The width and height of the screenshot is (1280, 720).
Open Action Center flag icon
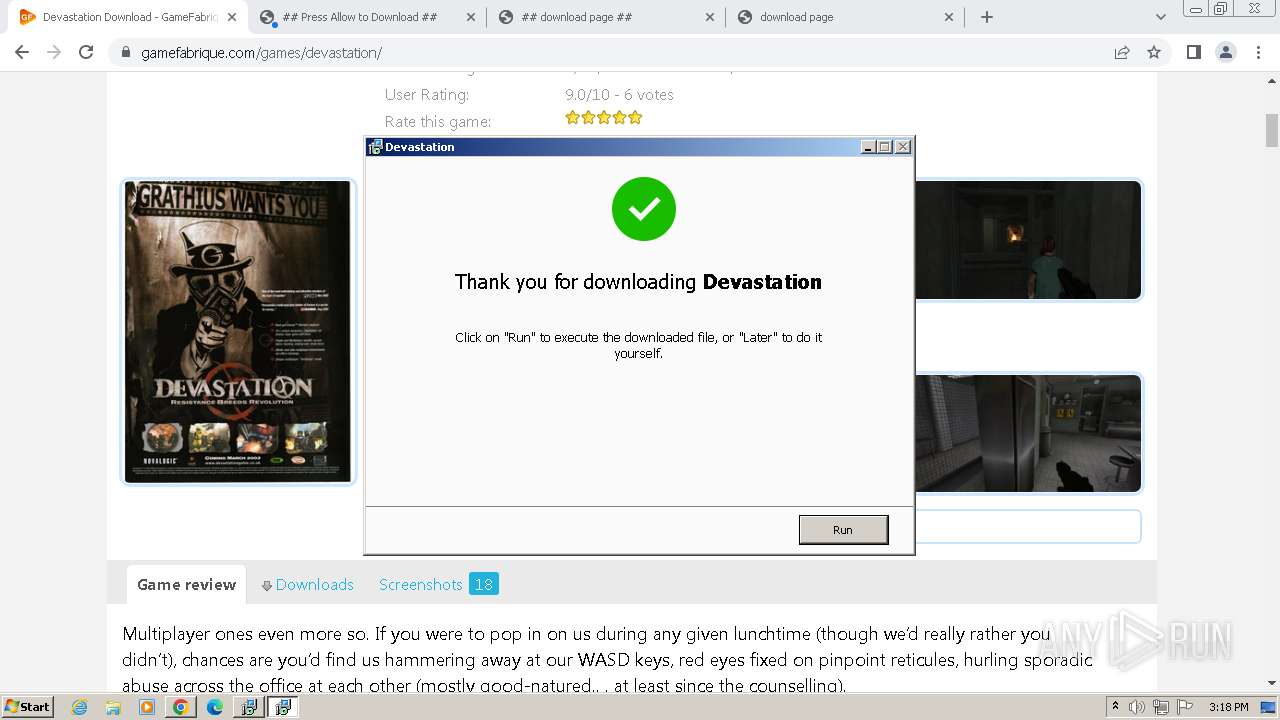(x=1183, y=707)
